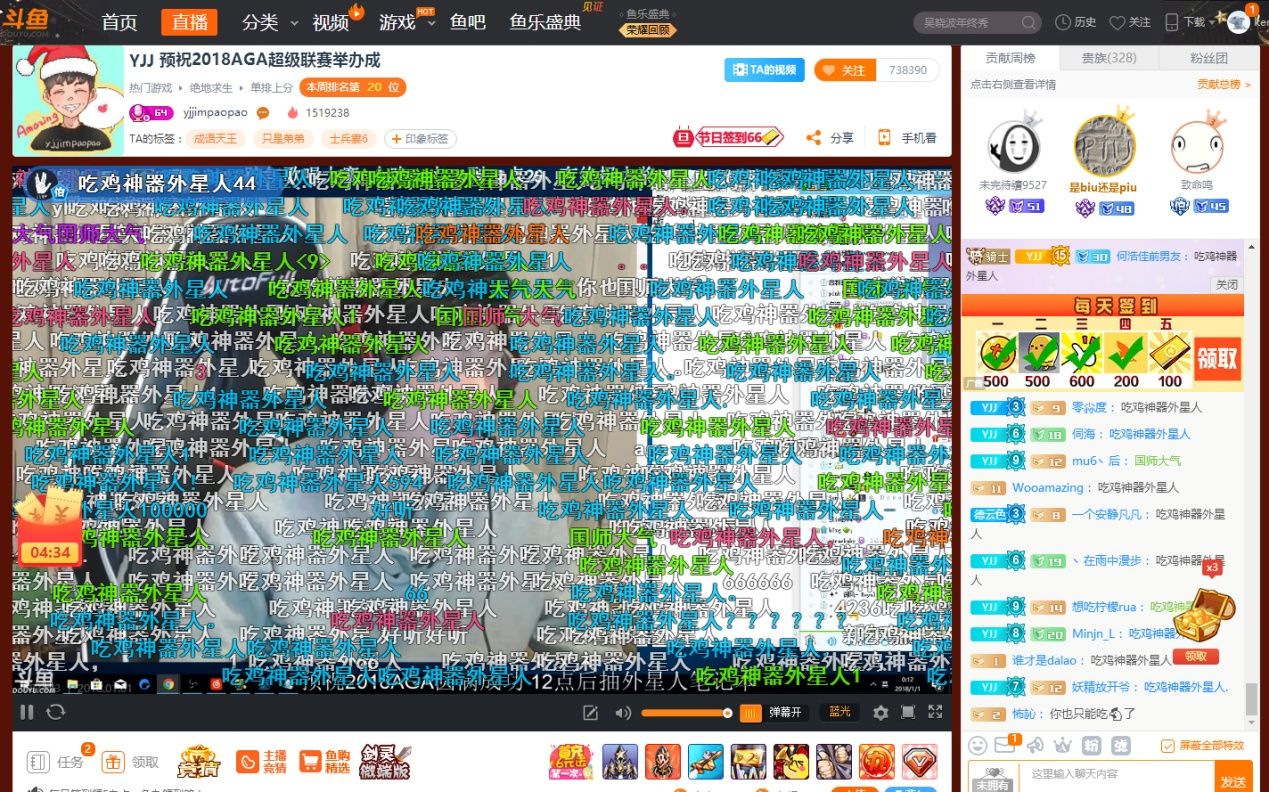Toggle the 弹幕开 danmaku switch
Viewport: 1269px width, 792px height.
785,712
